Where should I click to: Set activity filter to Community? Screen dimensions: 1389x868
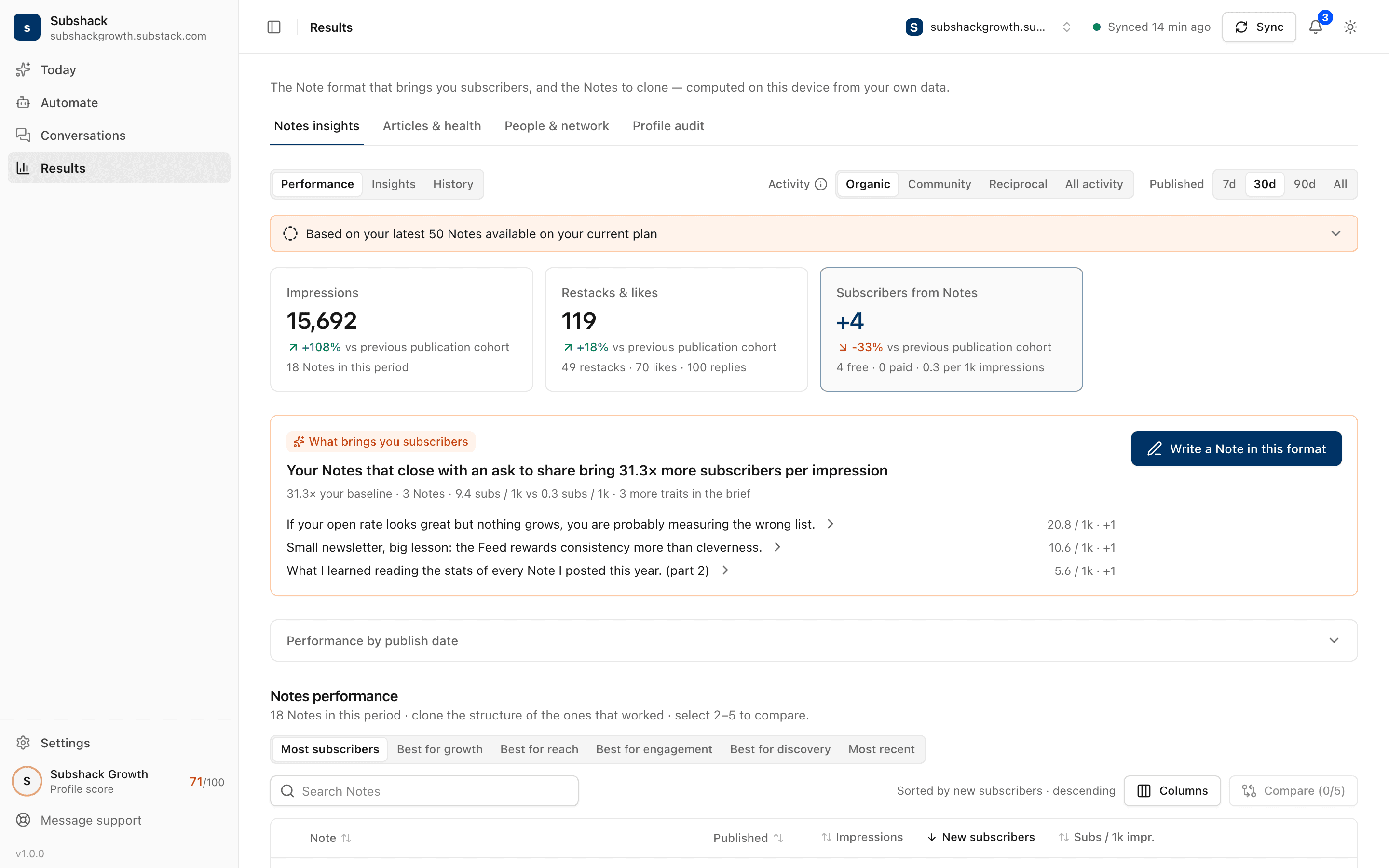(x=939, y=184)
